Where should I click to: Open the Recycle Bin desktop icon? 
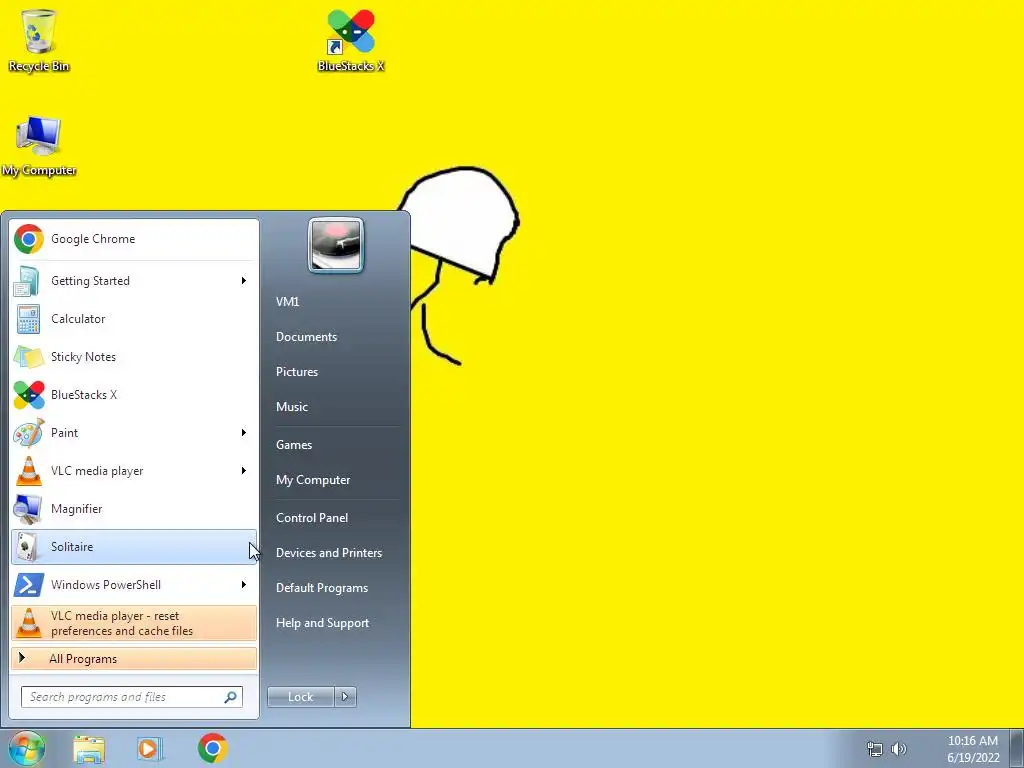point(39,40)
